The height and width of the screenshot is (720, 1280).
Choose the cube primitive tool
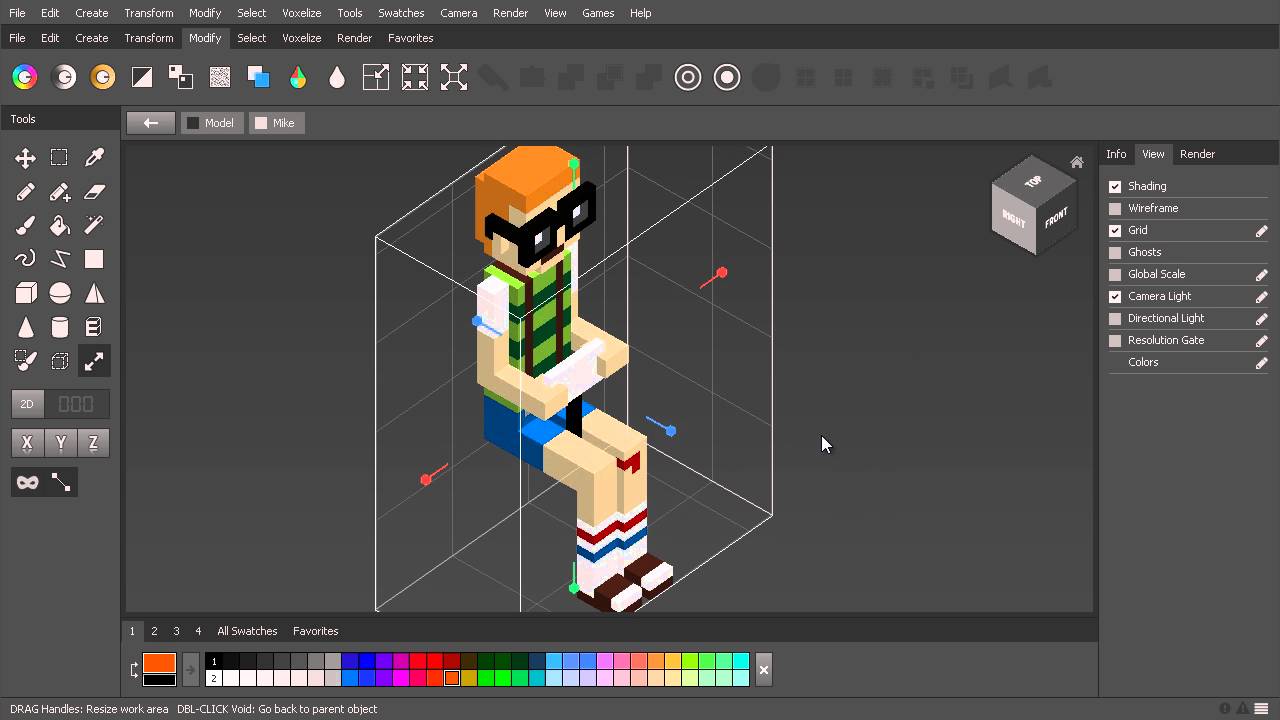point(26,293)
